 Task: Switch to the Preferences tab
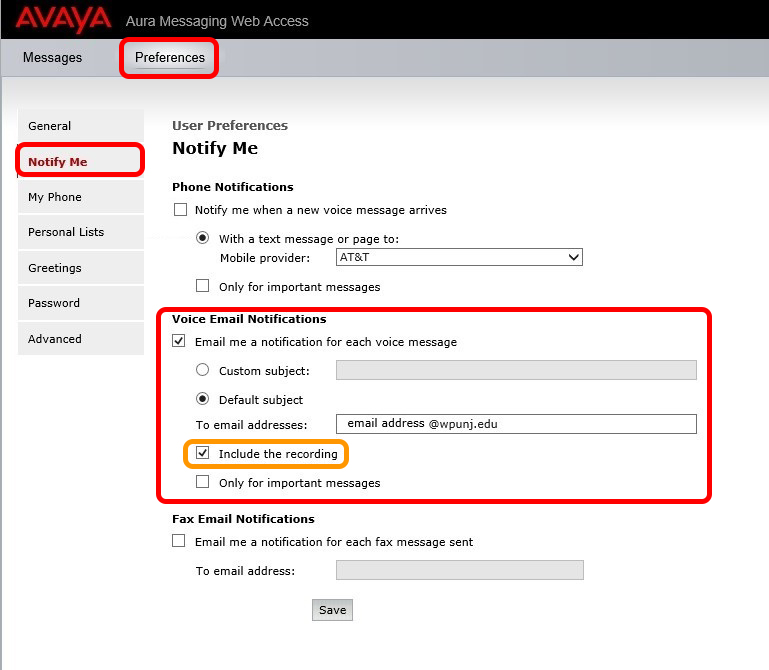click(170, 57)
